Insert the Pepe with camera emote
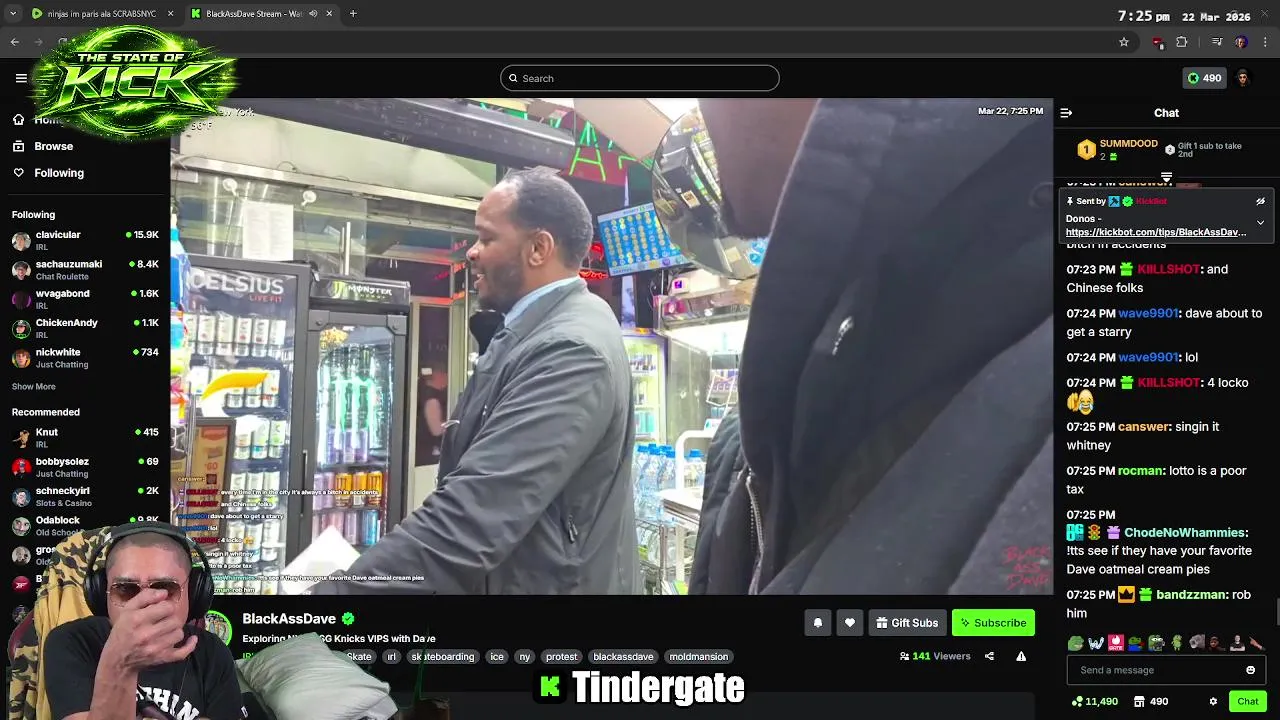 pos(1157,643)
